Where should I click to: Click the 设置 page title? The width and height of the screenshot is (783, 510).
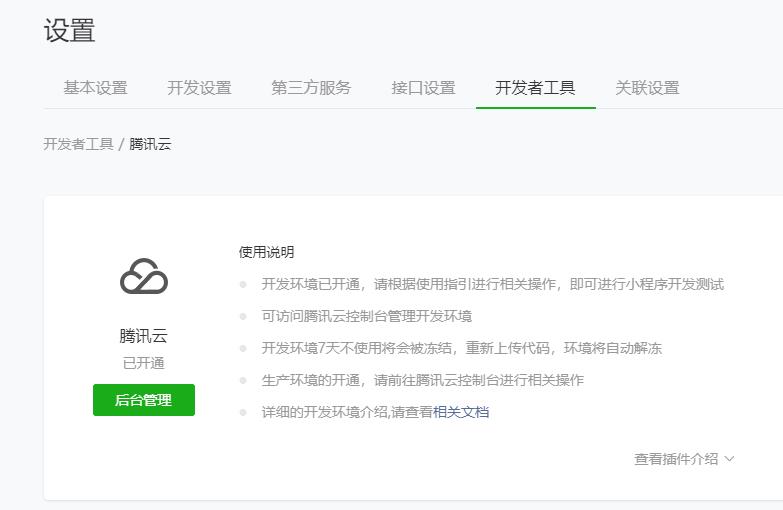tap(69, 30)
